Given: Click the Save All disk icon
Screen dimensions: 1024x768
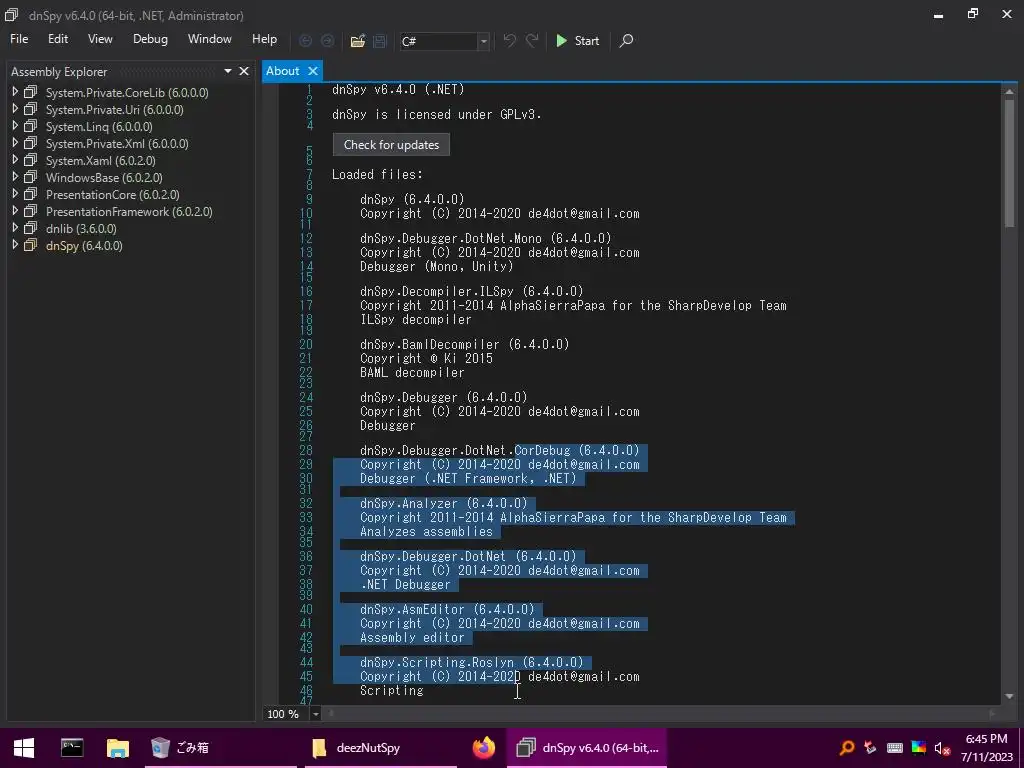Looking at the screenshot, I should (379, 40).
